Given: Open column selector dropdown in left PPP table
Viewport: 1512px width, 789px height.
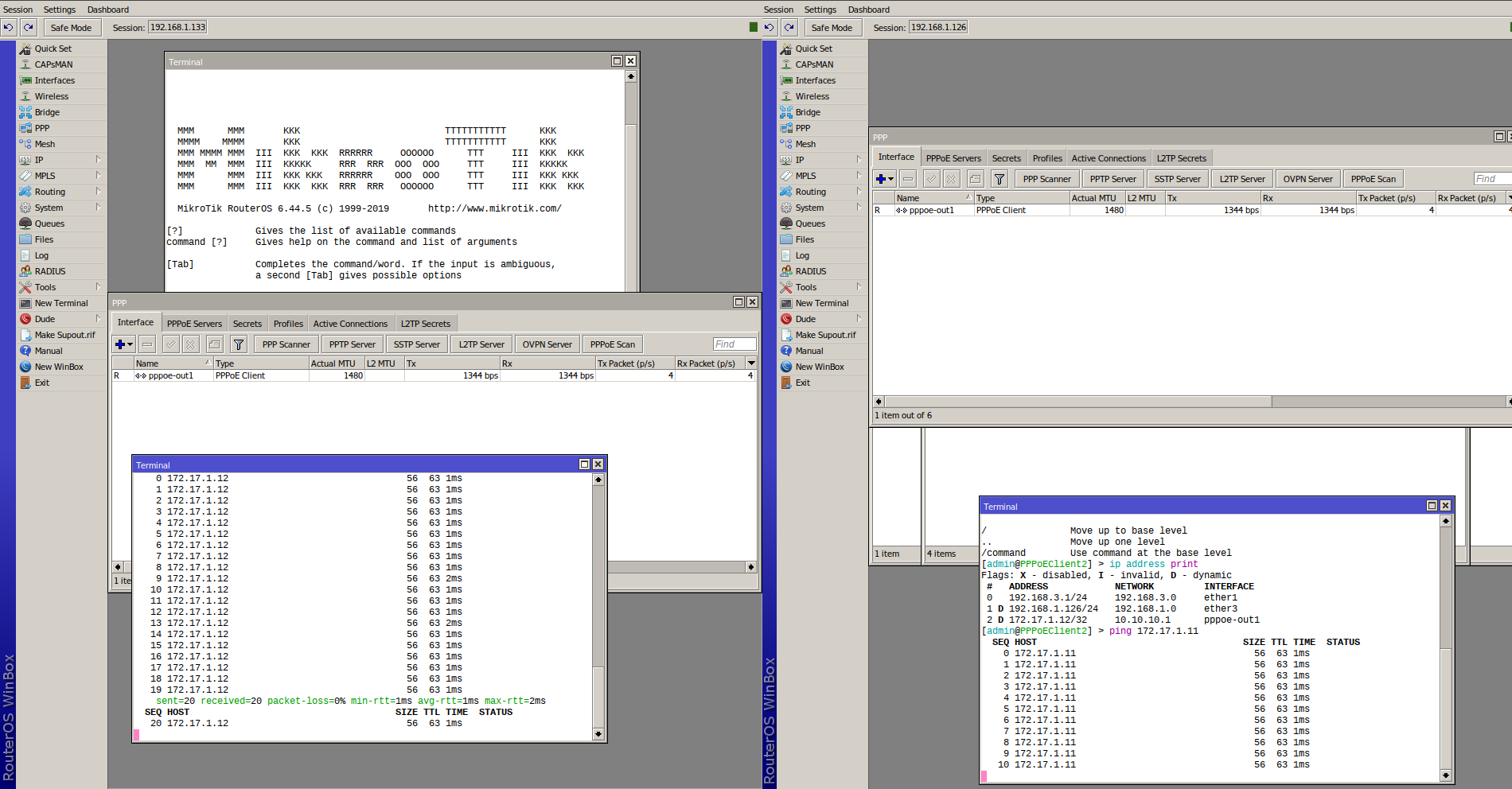Looking at the screenshot, I should point(751,363).
